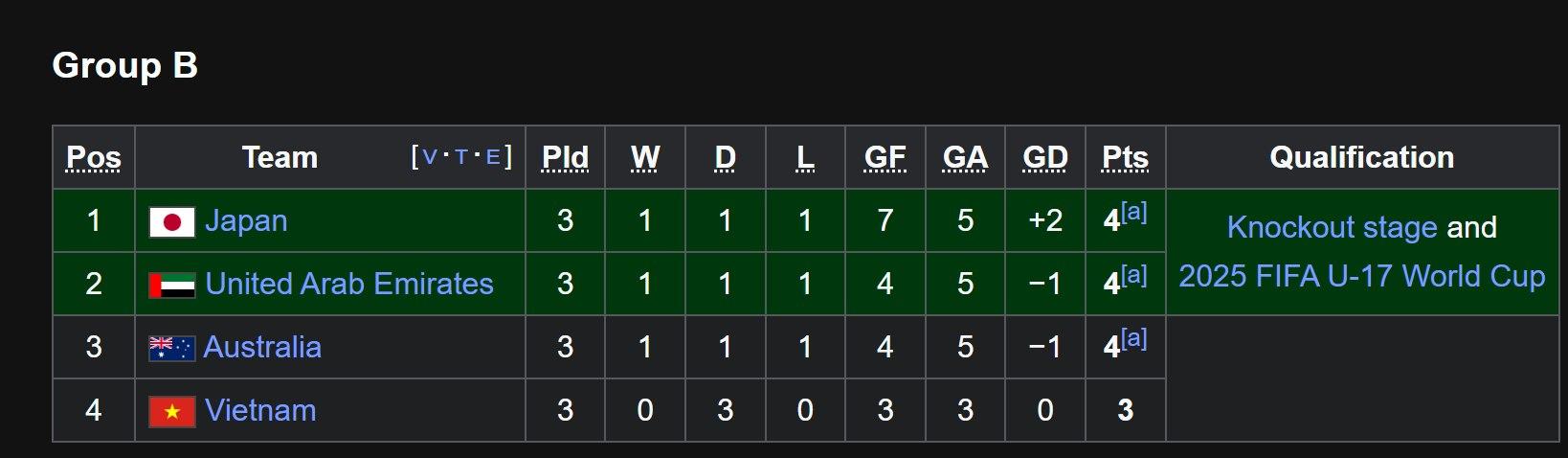This screenshot has width=1568, height=458.
Task: Click the Vietnam flag icon
Action: (x=172, y=412)
